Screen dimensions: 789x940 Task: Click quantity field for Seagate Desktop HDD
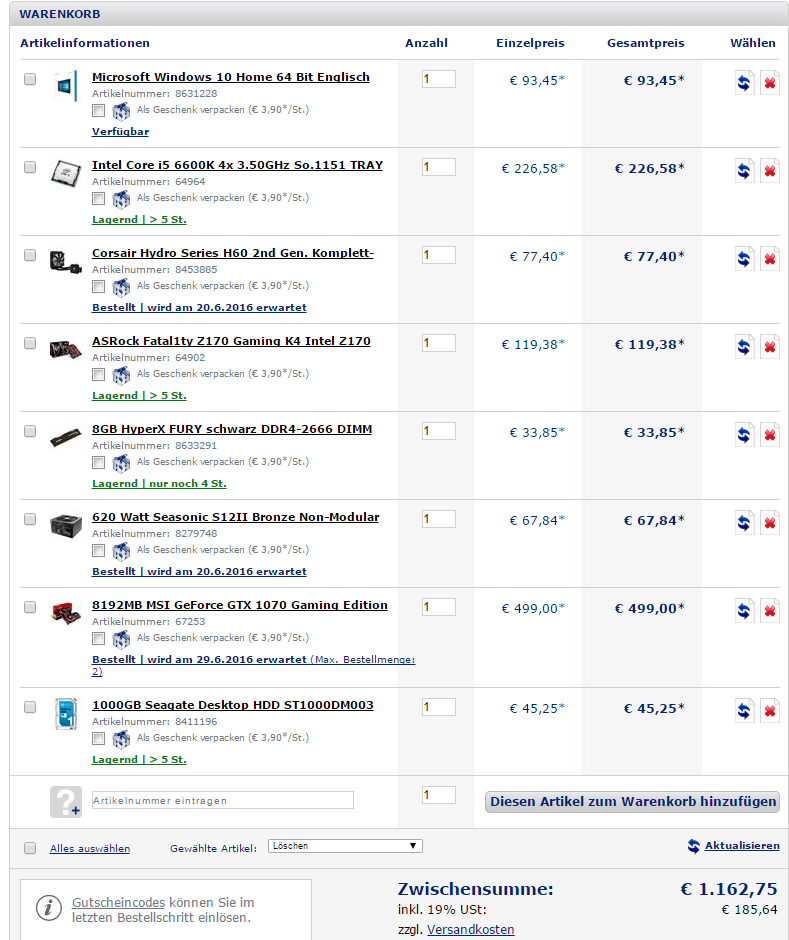coord(439,707)
